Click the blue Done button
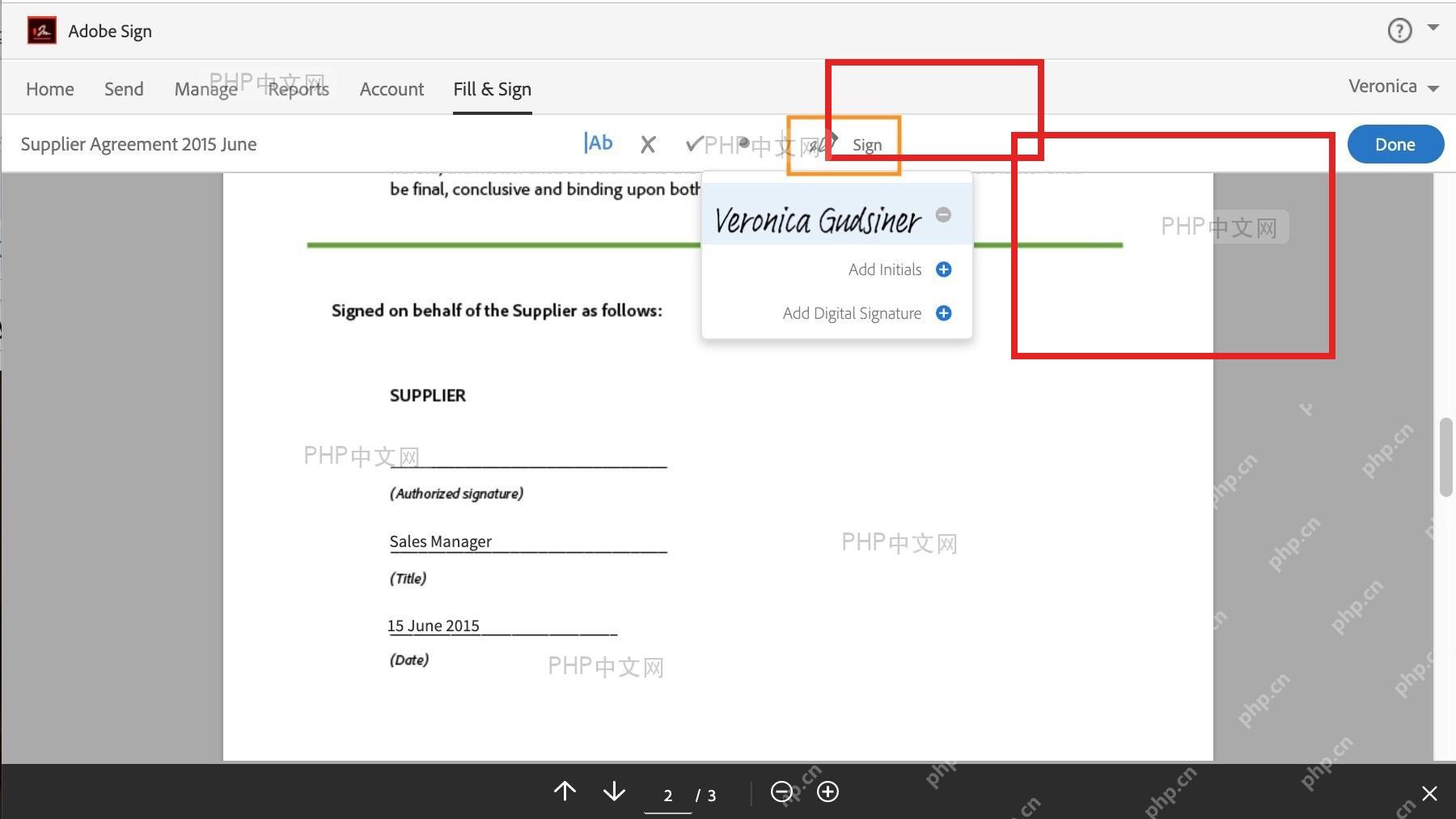This screenshot has width=1456, height=819. pyautogui.click(x=1395, y=144)
